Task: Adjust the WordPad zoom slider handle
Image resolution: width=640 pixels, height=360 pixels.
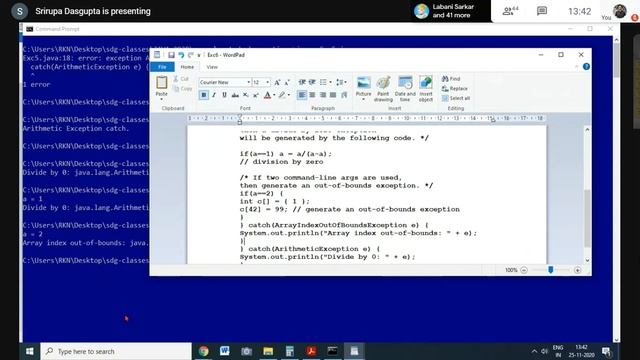Action: (551, 270)
